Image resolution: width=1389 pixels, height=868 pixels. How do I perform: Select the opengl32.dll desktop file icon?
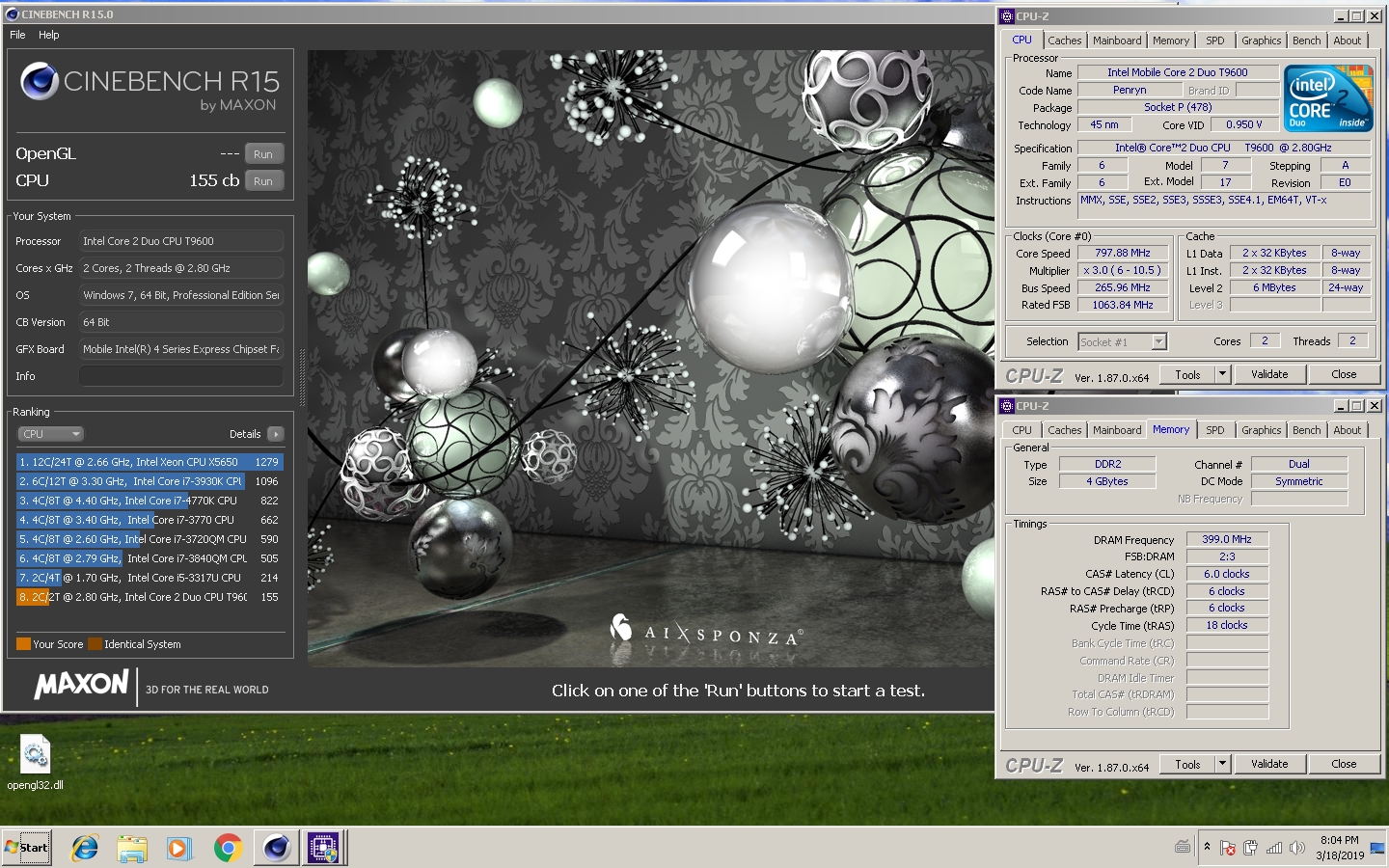click(x=36, y=762)
